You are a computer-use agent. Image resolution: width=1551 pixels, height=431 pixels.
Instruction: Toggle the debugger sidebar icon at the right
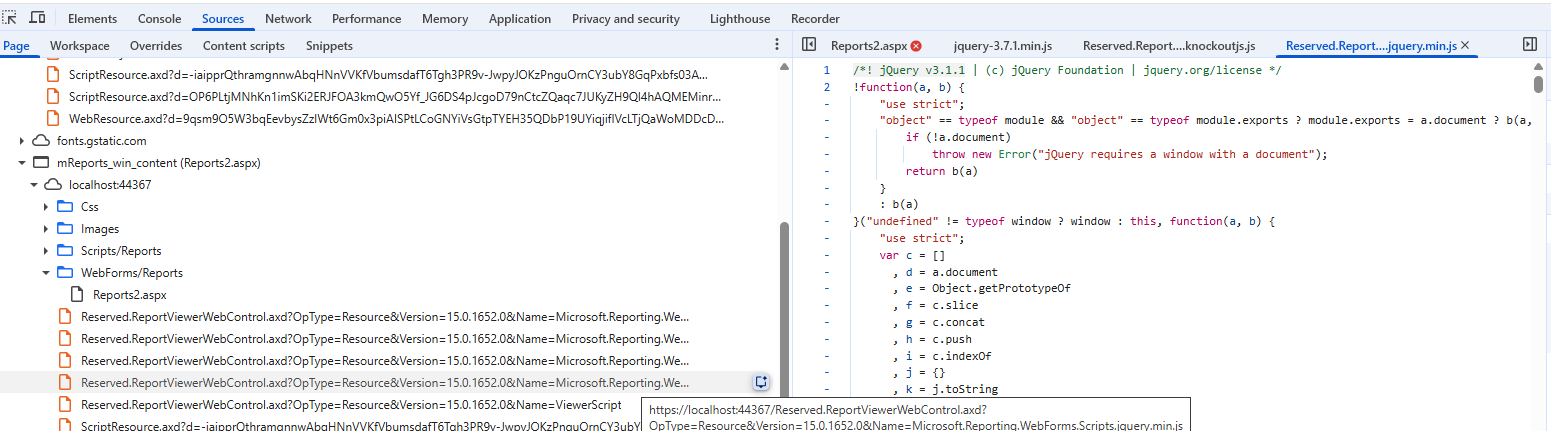(x=1529, y=45)
